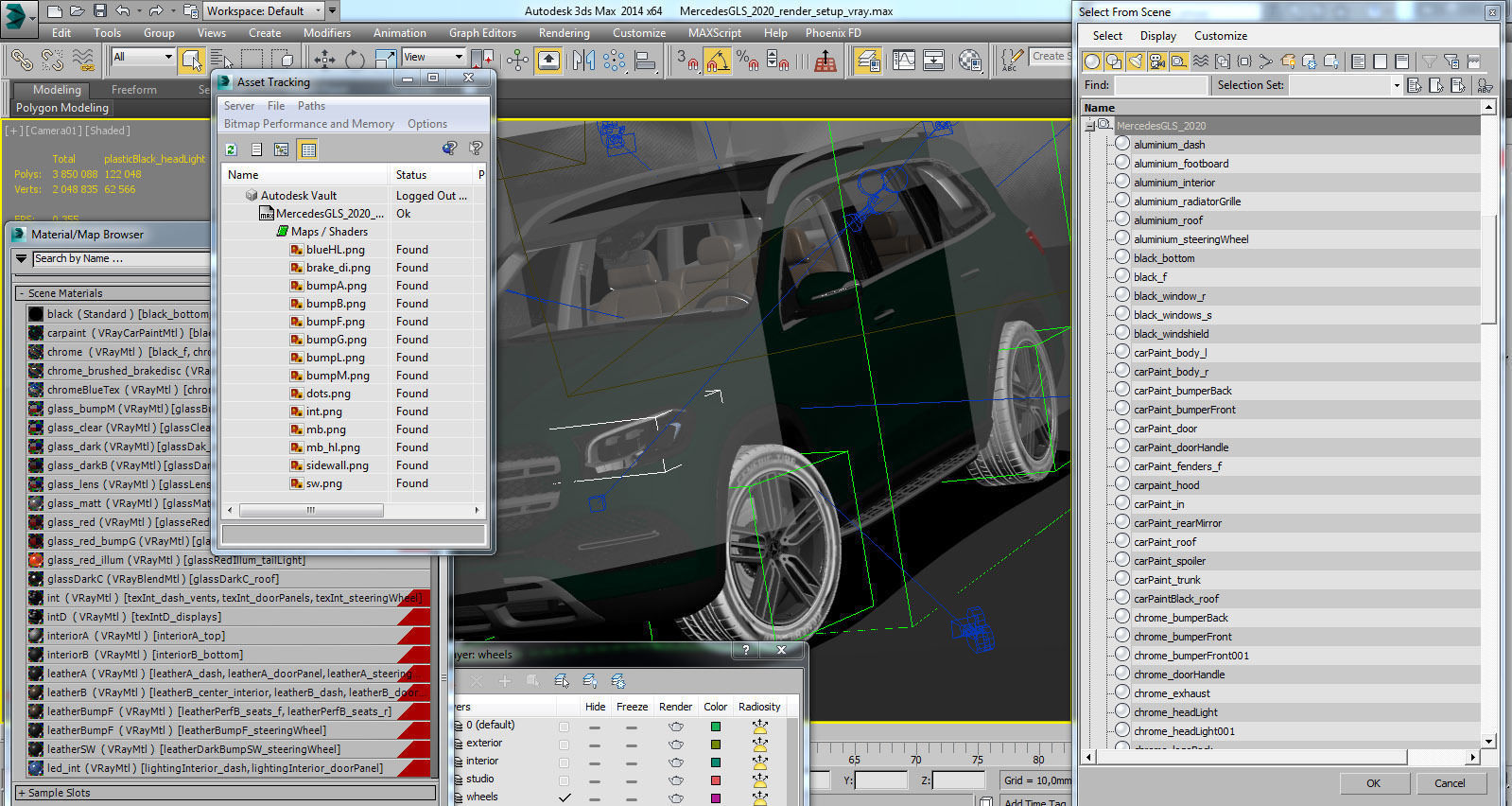Click the Polygon Modeling panel label
Viewport: 1512px width, 806px height.
(x=62, y=108)
